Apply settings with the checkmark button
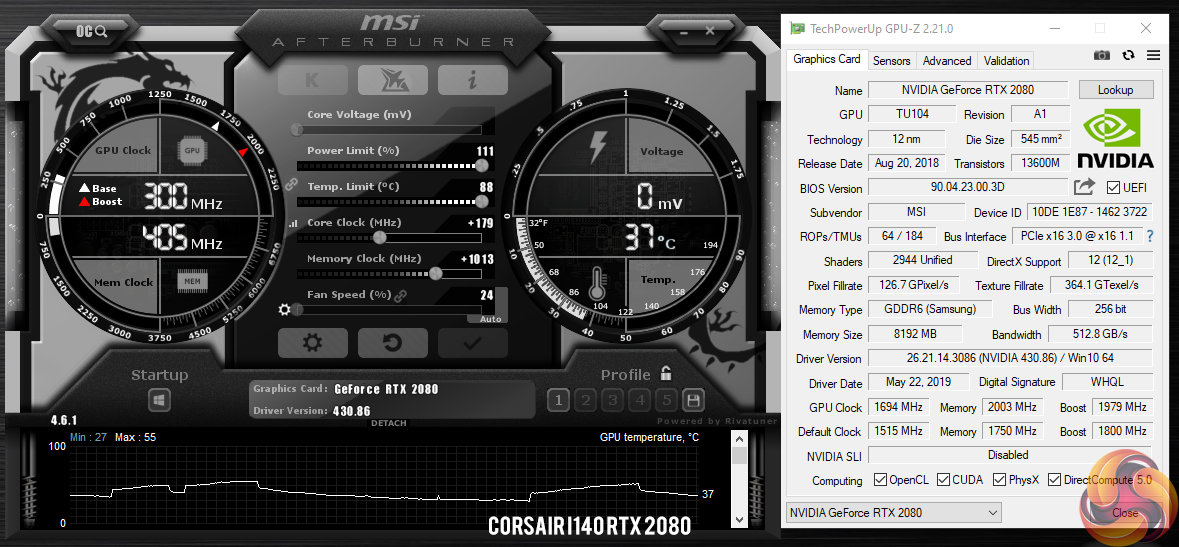 [472, 343]
